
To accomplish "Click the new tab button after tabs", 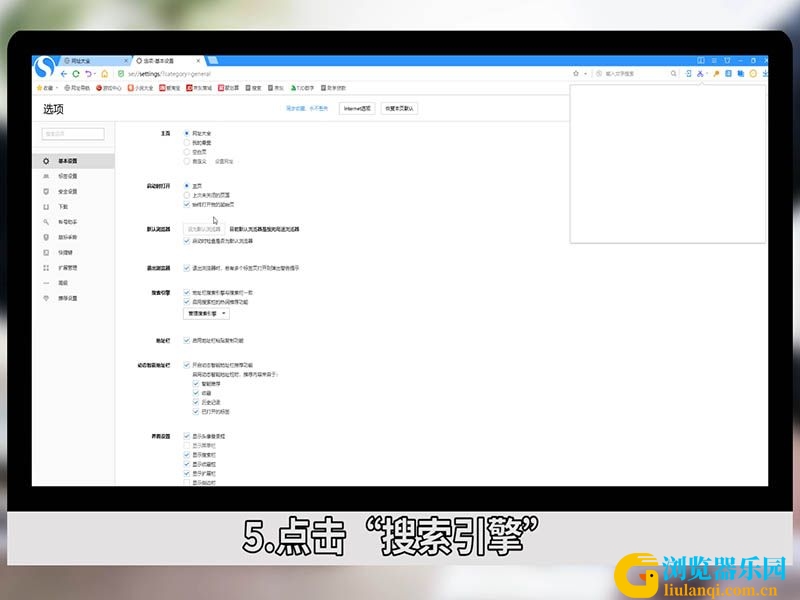I will (x=213, y=60).
